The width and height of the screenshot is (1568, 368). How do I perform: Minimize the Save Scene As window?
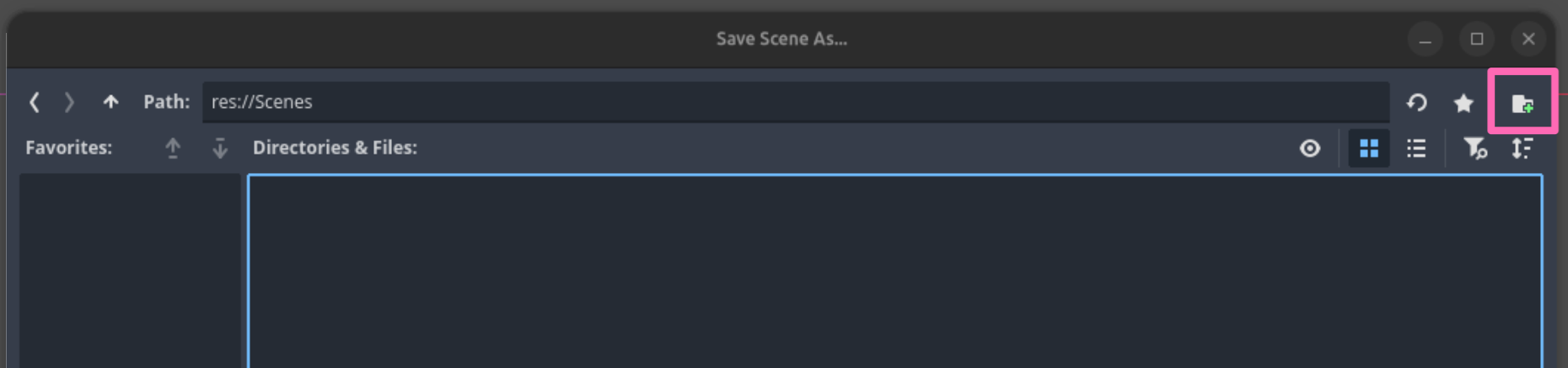tap(1426, 39)
